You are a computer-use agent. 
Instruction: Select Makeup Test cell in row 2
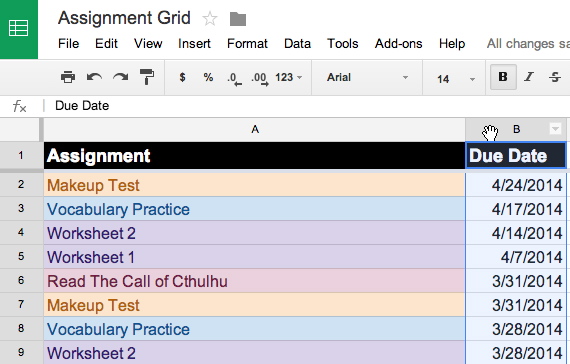[254, 185]
